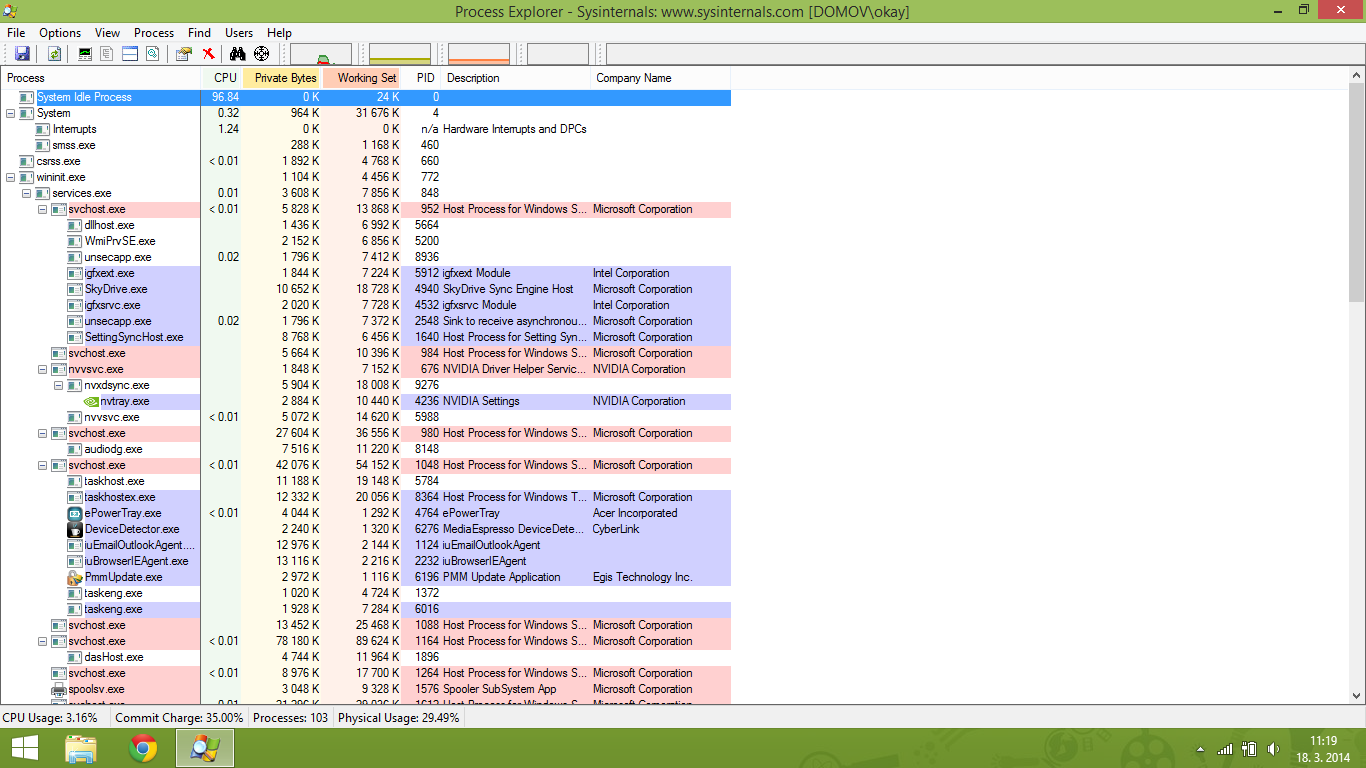Screen dimensions: 1366x768
Task: Click the Process Explorer title bar icon
Action: tap(11, 11)
